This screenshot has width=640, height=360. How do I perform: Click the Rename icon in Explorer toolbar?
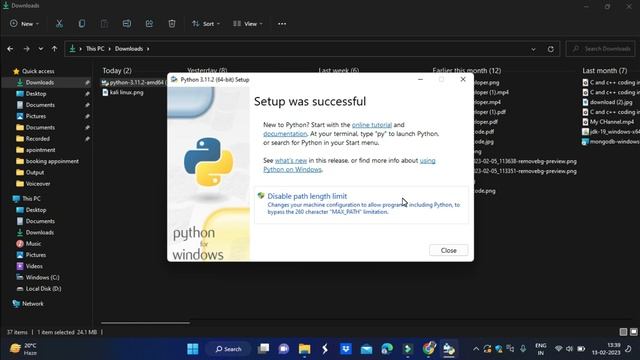point(127,24)
